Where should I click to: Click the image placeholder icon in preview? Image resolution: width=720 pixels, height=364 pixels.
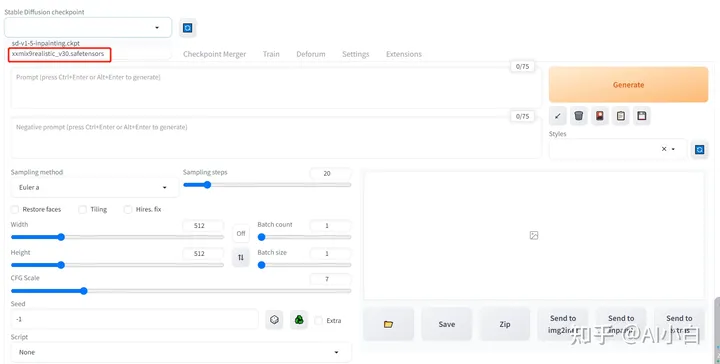pos(534,235)
